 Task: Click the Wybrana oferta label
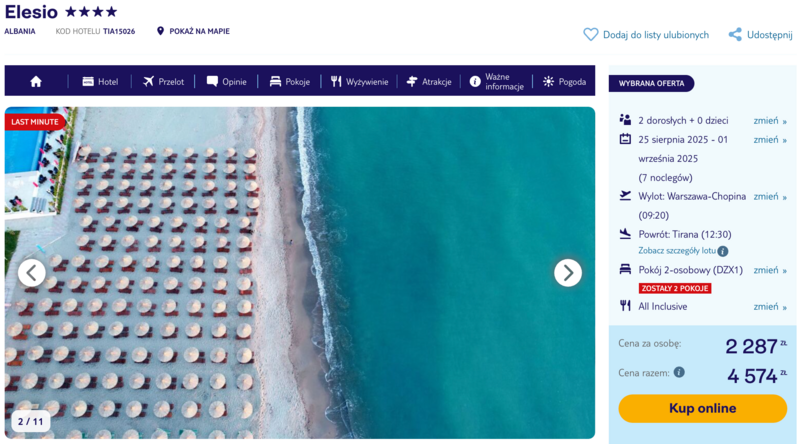(651, 83)
